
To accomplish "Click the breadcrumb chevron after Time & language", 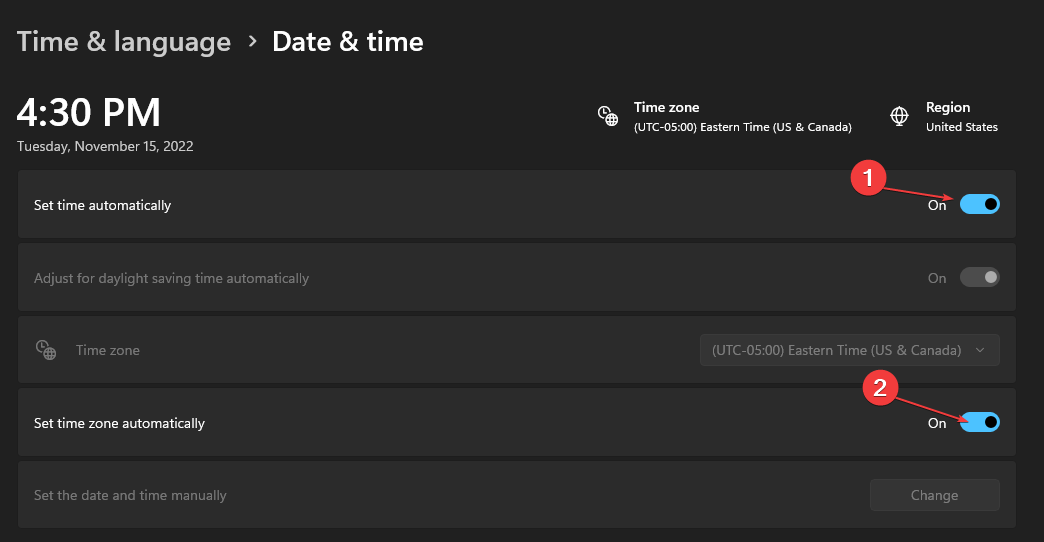I will 252,42.
